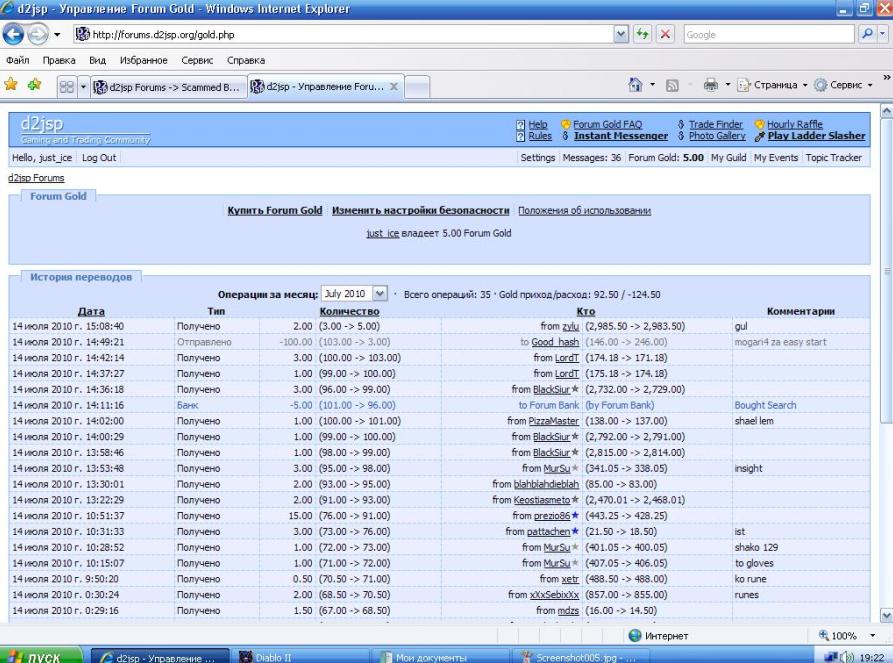Screen dimensions: 893x663
Task: Click the browser Back arrow button
Action: click(16, 34)
